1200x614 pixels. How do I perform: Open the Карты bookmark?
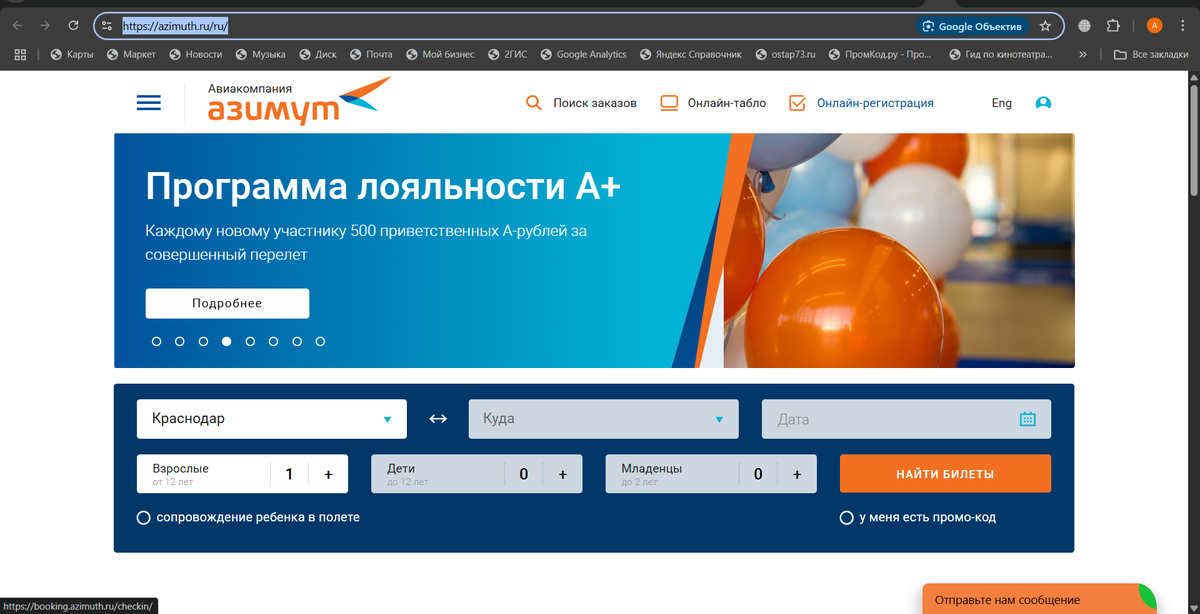[x=72, y=55]
